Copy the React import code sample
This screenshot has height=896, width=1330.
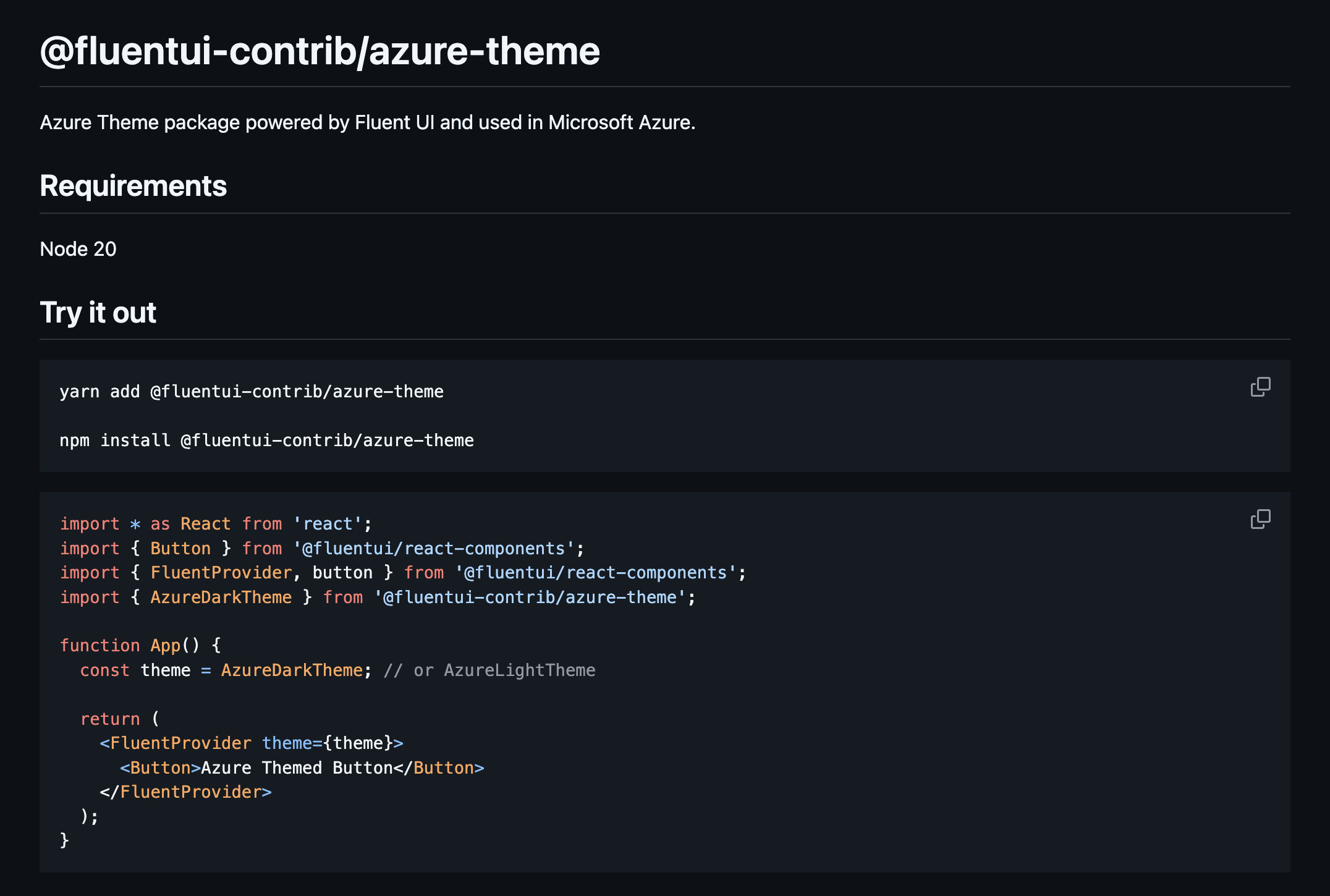pos(1260,520)
